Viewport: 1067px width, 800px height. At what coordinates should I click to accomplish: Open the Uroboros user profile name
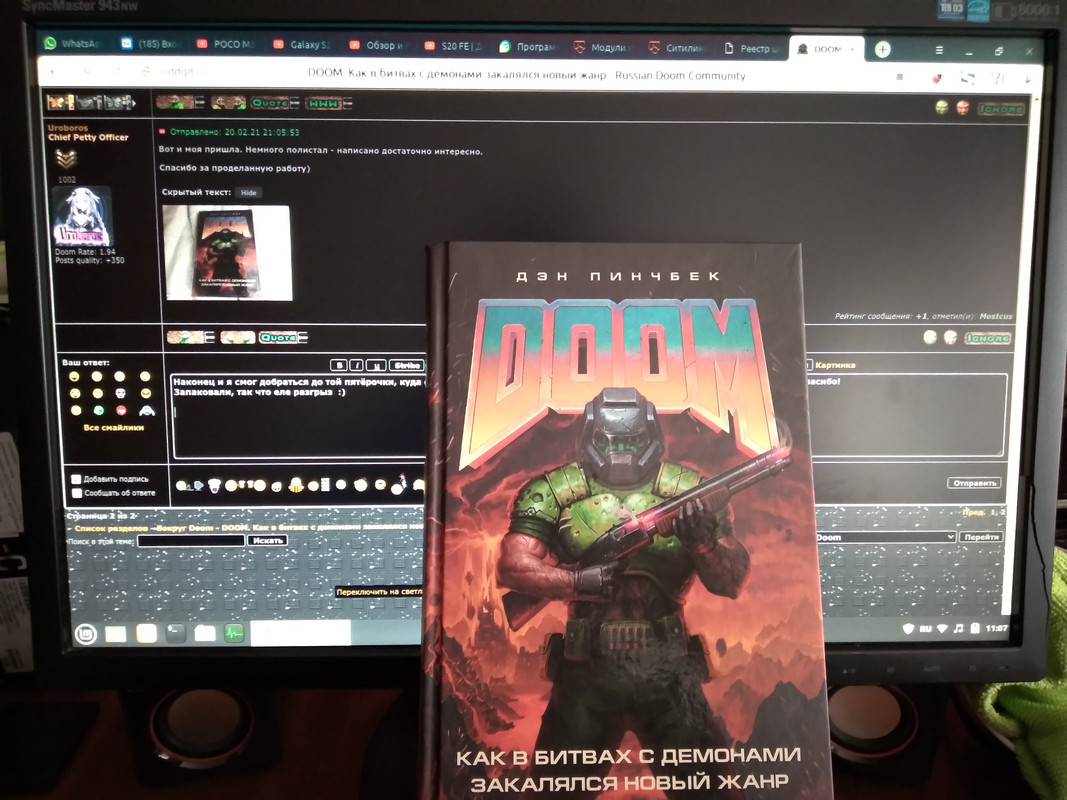67,127
